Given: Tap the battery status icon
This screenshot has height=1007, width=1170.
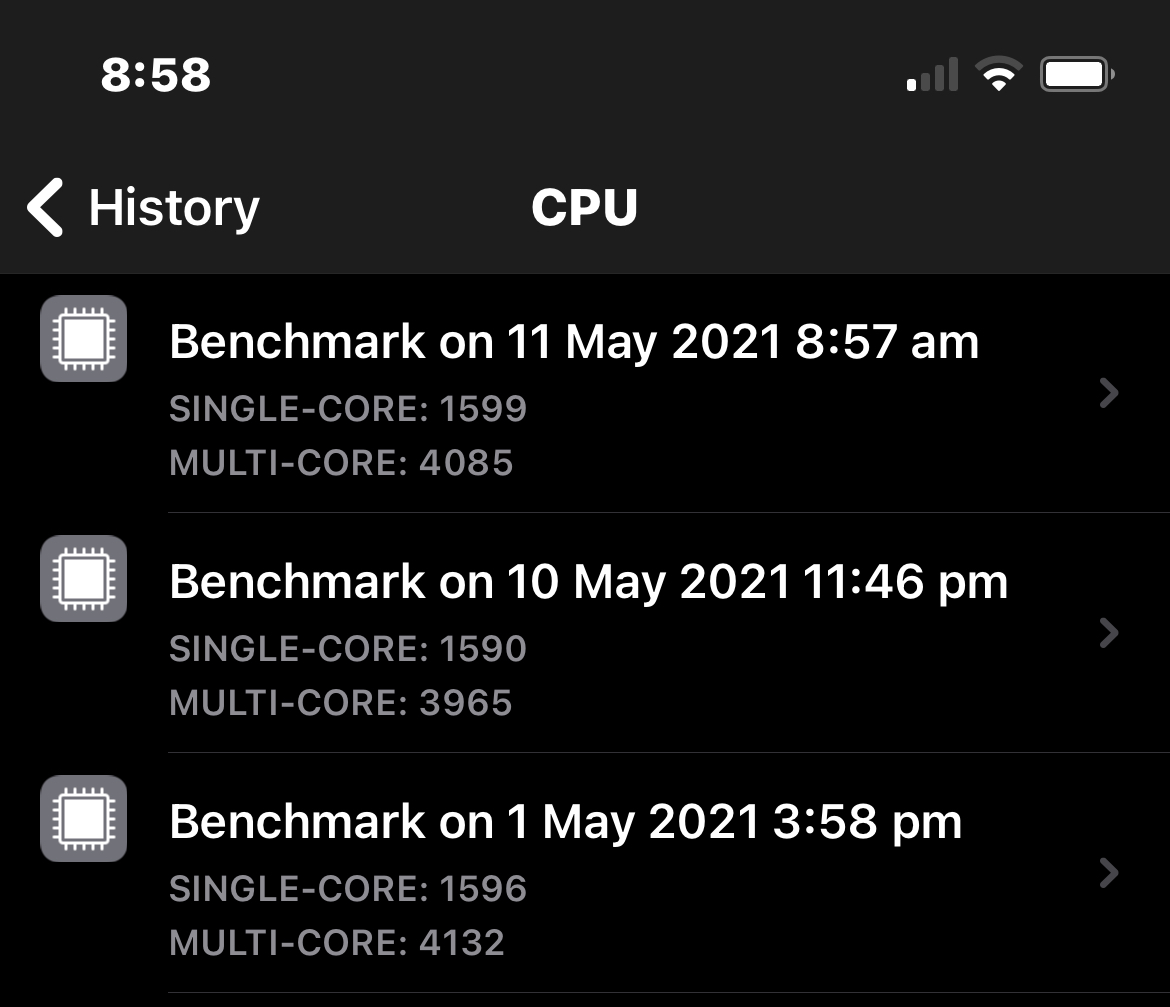Looking at the screenshot, I should 1077,75.
